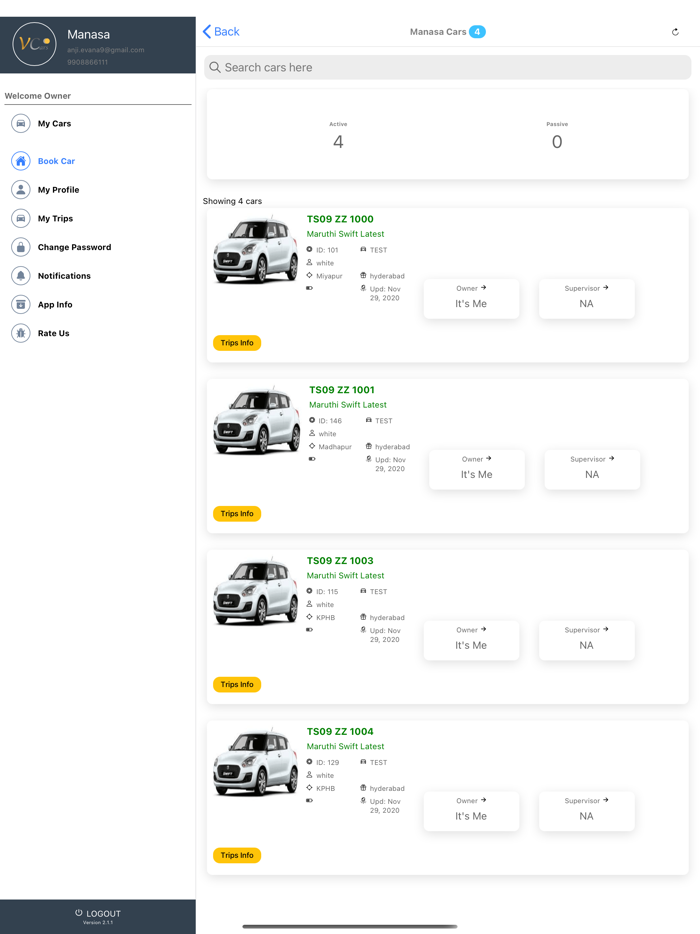Click the blue car count badge next to Manasa Cars

(x=476, y=31)
